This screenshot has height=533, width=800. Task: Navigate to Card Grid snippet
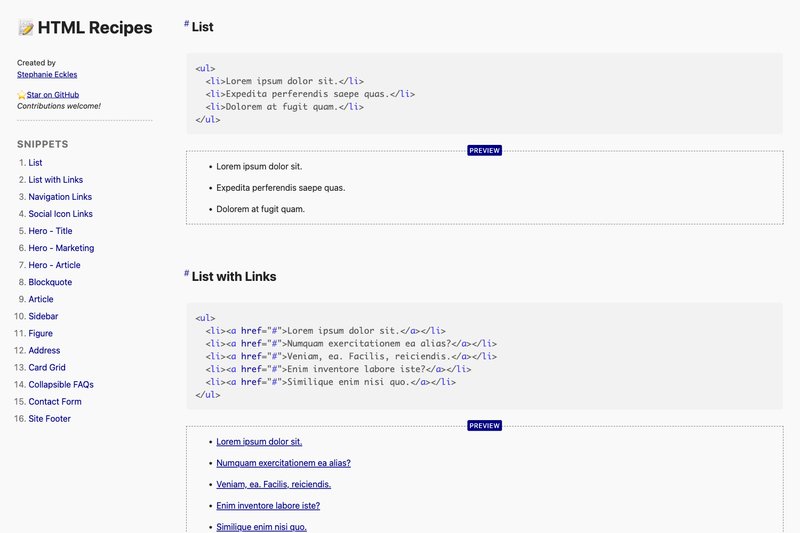tap(47, 368)
